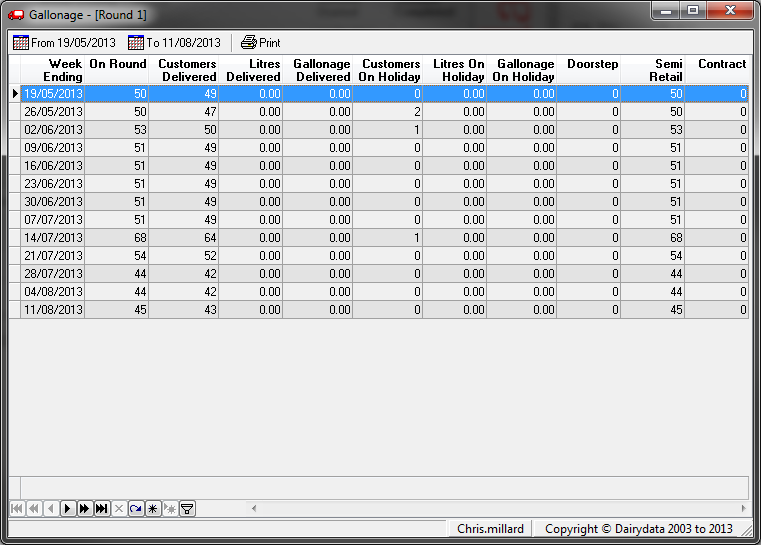Click the go-to-bookmark navigator icon

pyautogui.click(x=170, y=509)
